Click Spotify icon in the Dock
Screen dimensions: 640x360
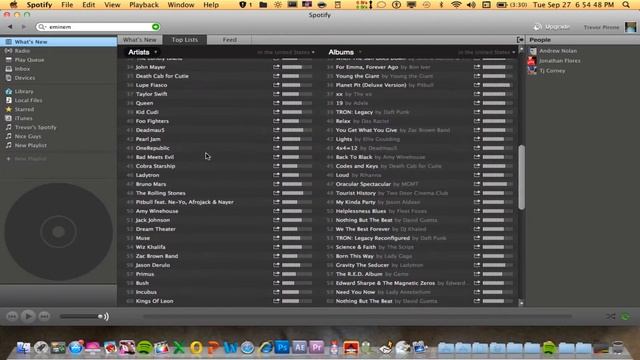144,347
